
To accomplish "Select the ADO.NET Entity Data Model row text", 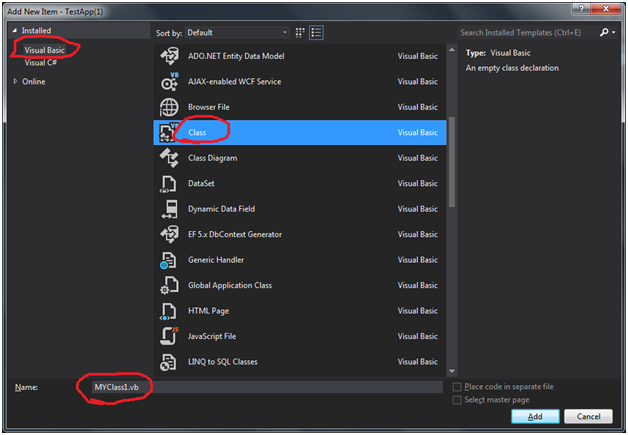I will 236,56.
